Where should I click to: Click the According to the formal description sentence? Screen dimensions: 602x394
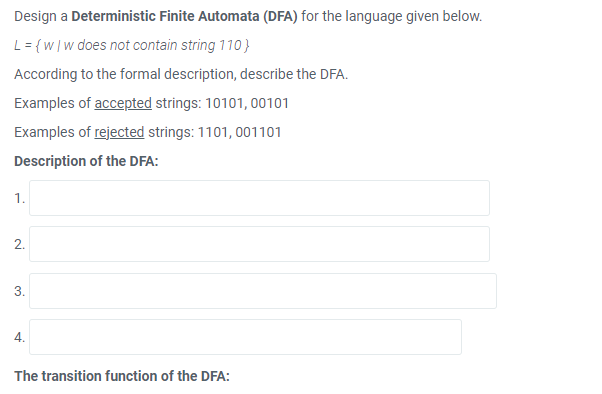coord(181,74)
